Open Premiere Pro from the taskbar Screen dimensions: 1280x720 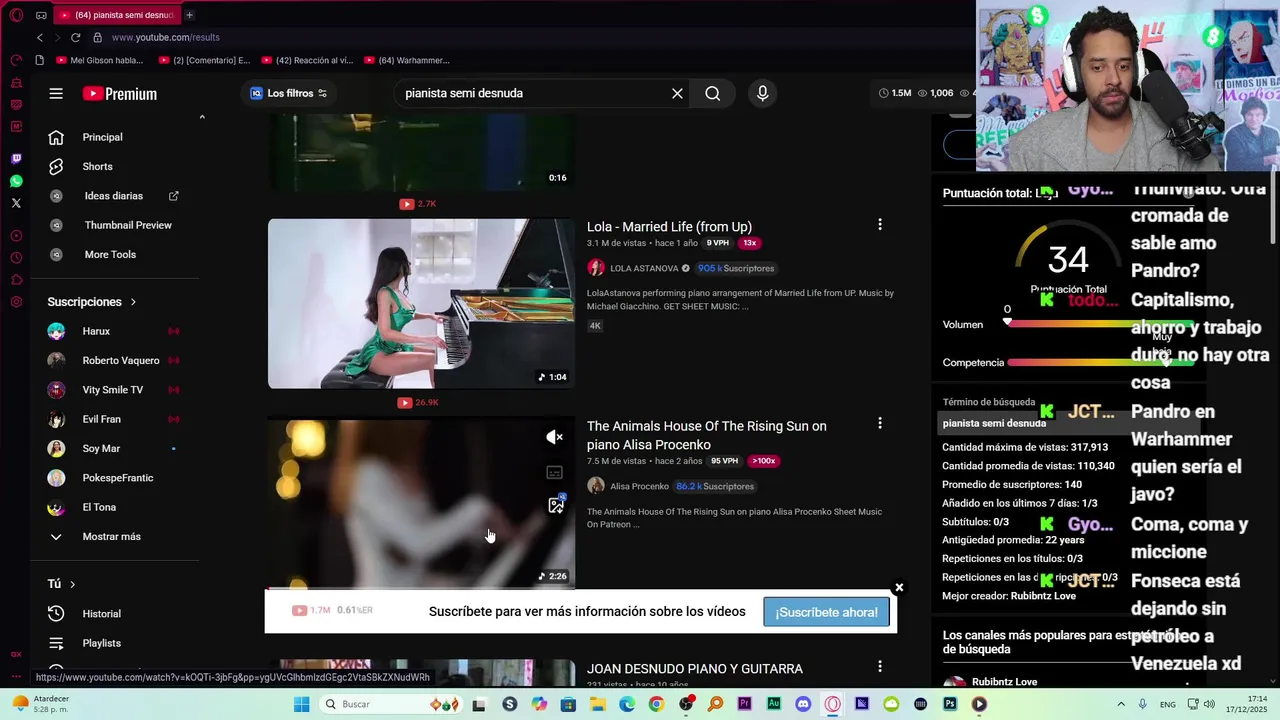coord(745,704)
